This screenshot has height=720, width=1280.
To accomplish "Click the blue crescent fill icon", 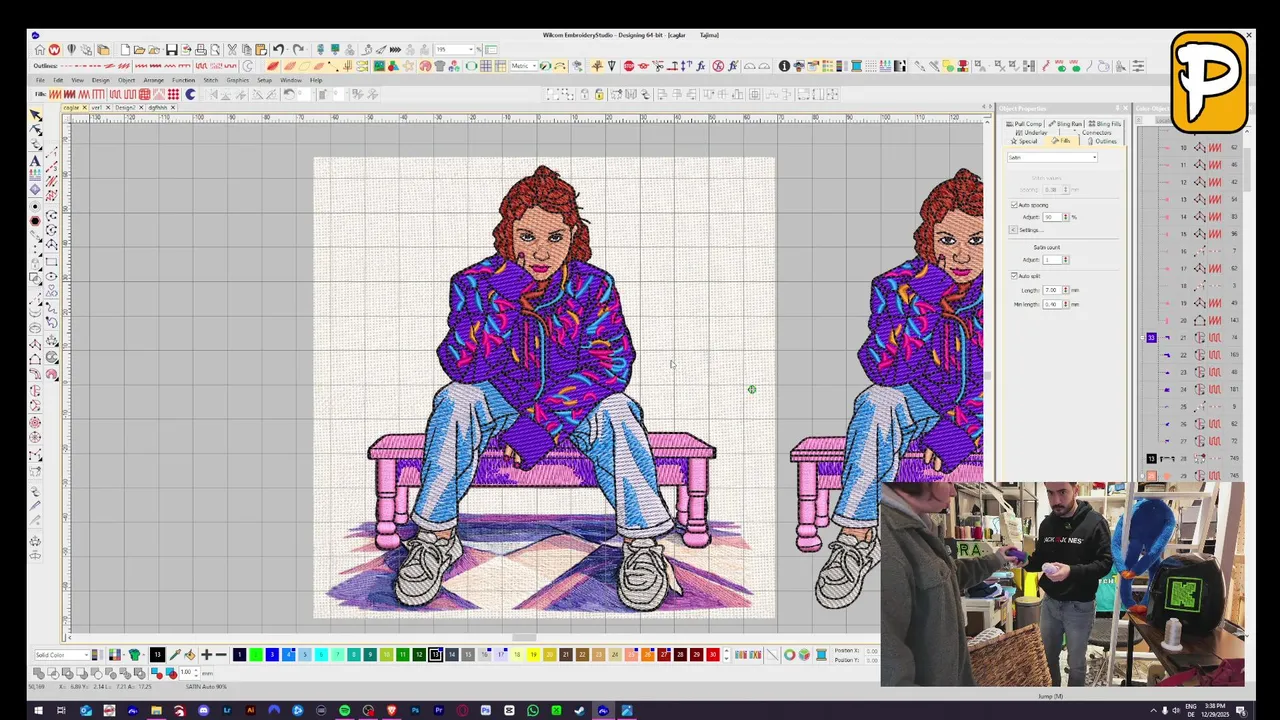I will (190, 94).
